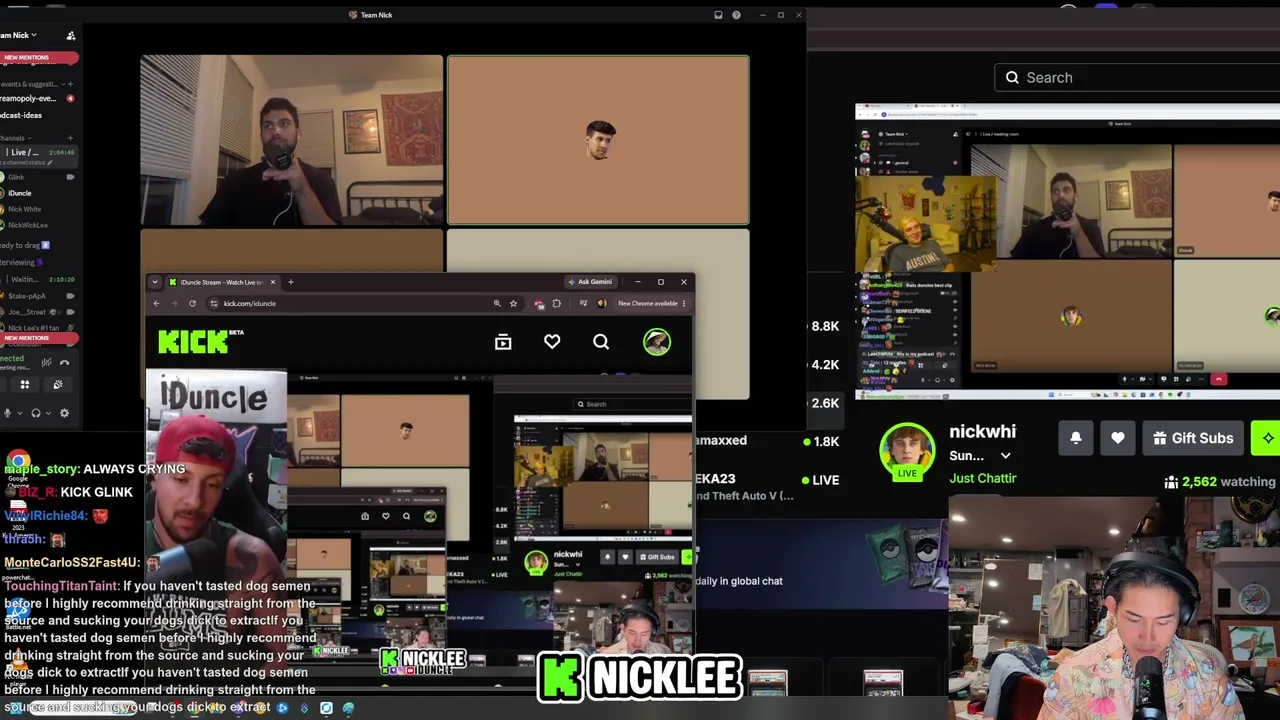Disconnect from the Discord voice call

tap(65, 363)
